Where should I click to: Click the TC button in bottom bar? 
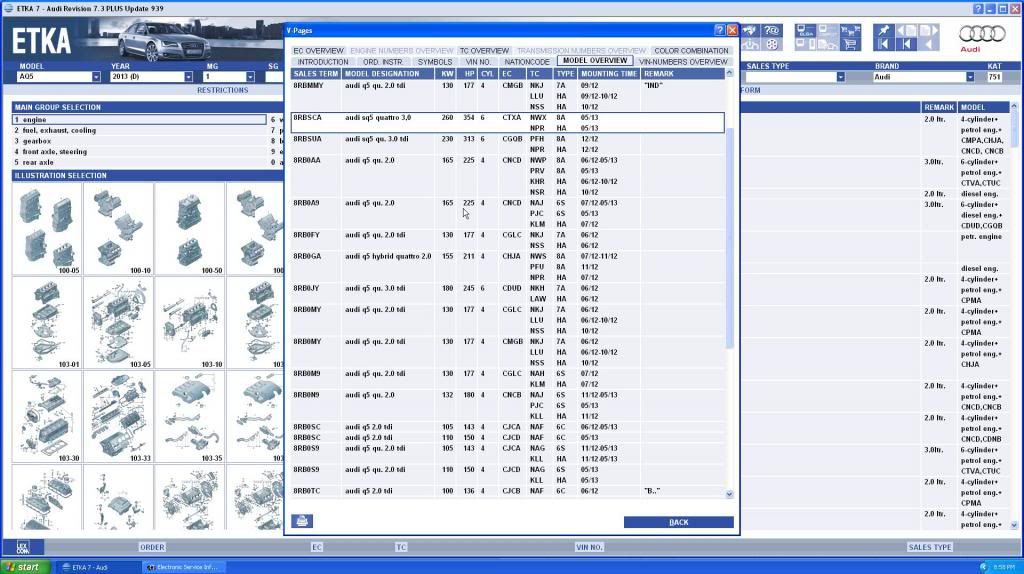[x=401, y=547]
